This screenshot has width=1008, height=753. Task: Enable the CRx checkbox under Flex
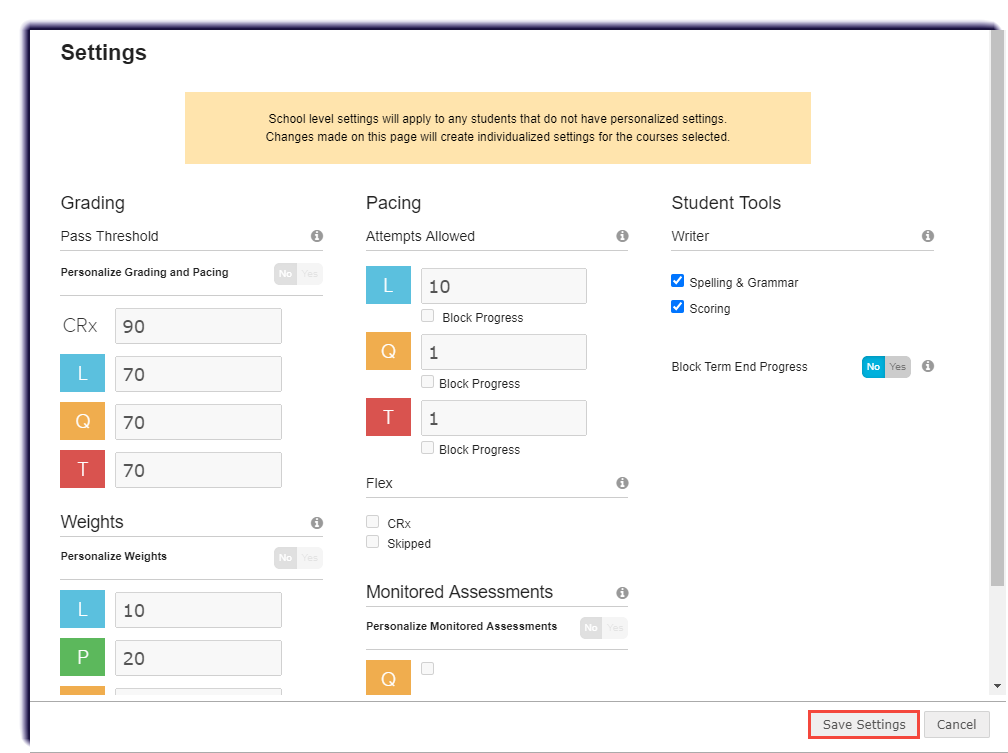[x=372, y=522]
